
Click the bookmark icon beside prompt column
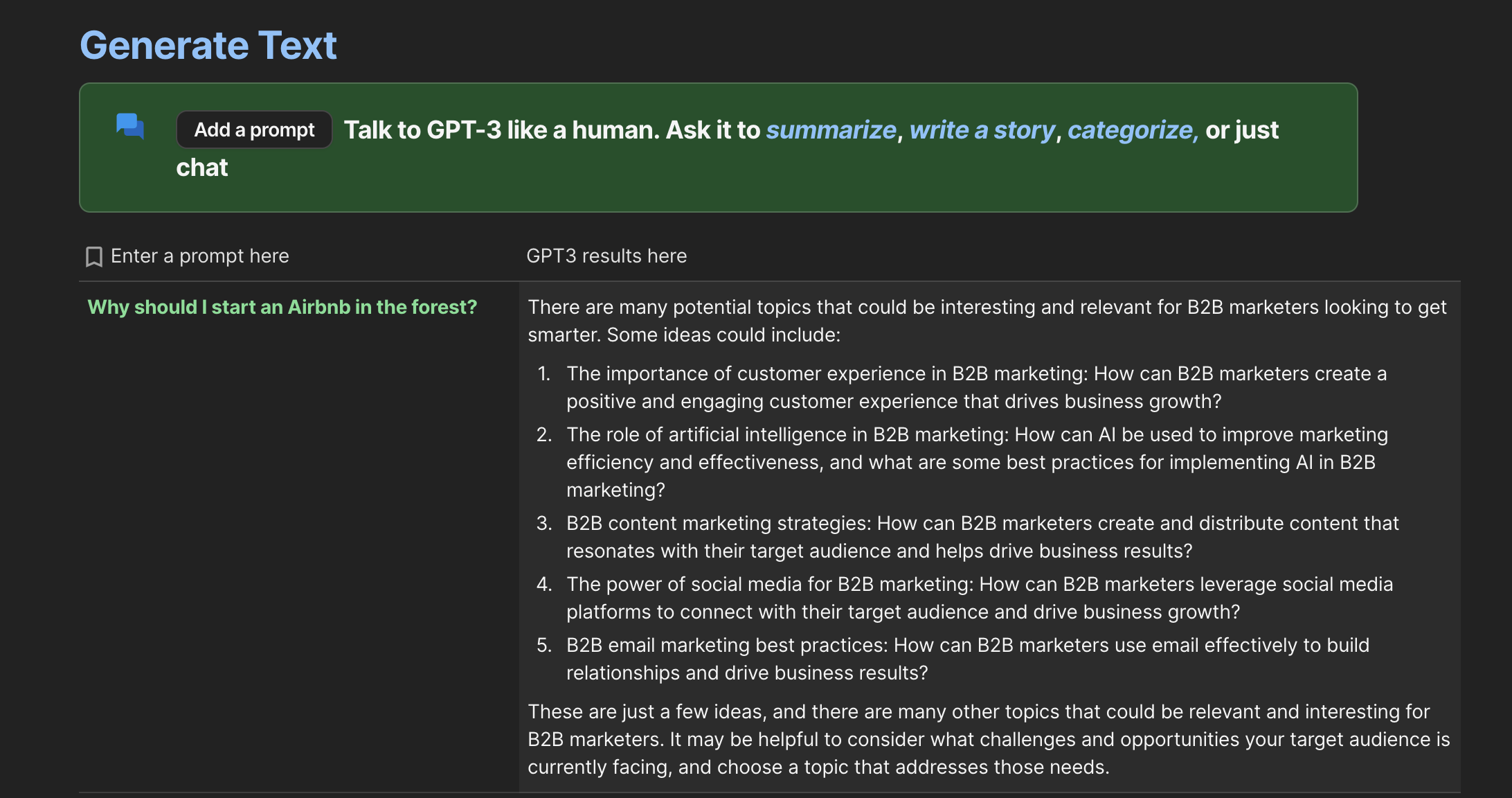click(x=93, y=257)
